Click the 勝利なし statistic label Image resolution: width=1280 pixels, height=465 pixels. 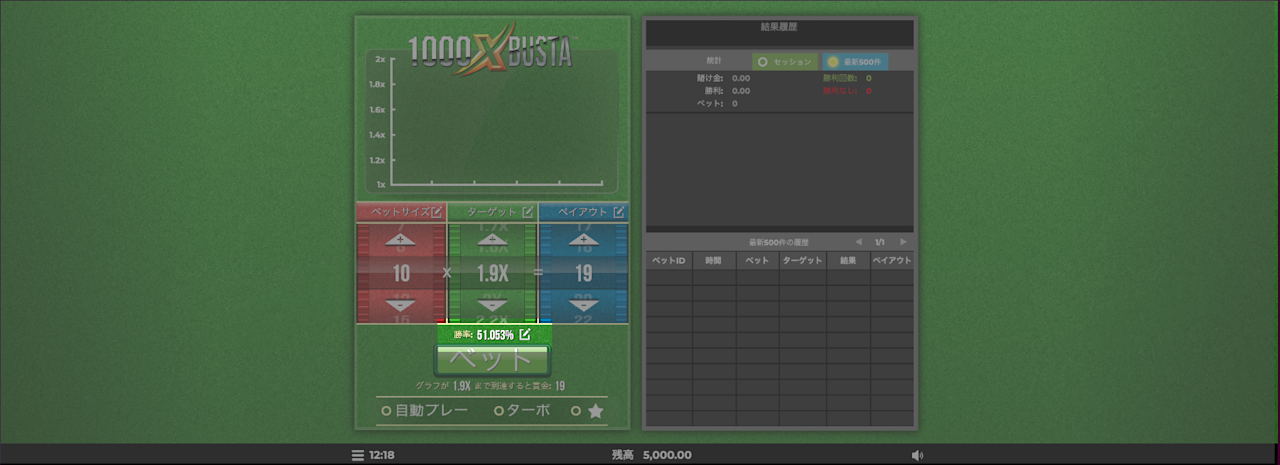coord(841,91)
